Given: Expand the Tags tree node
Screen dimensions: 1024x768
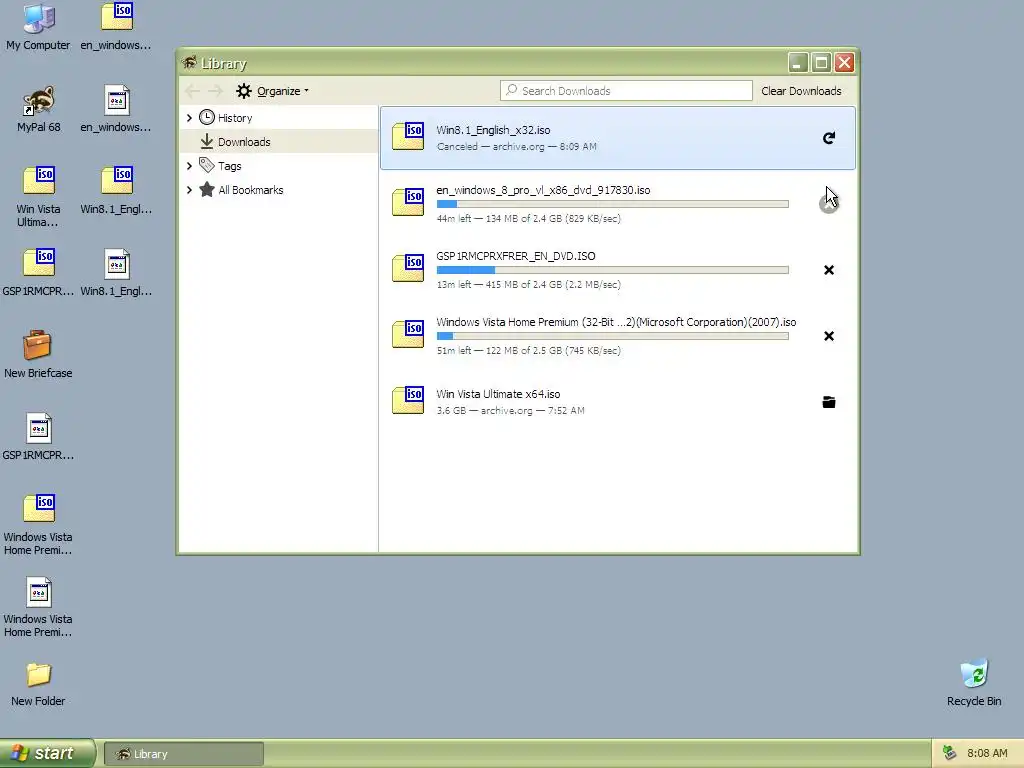Looking at the screenshot, I should click(189, 166).
